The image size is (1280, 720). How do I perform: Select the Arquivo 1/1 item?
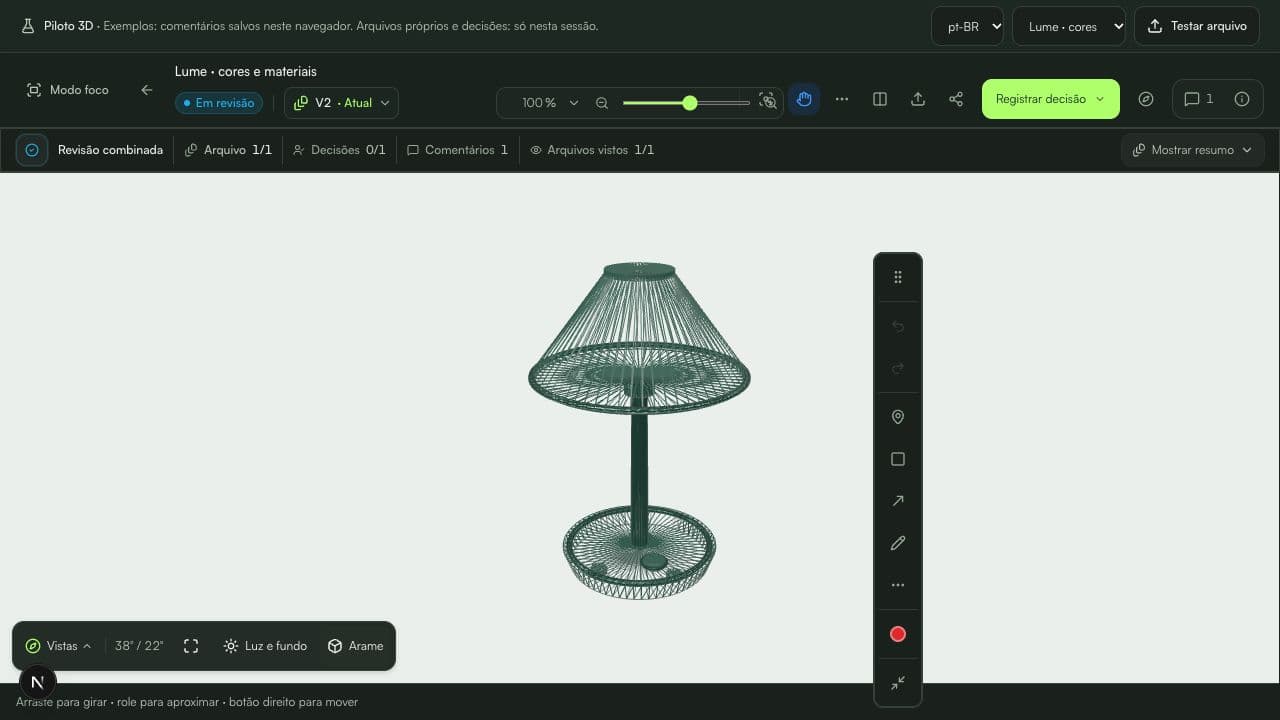(x=228, y=150)
